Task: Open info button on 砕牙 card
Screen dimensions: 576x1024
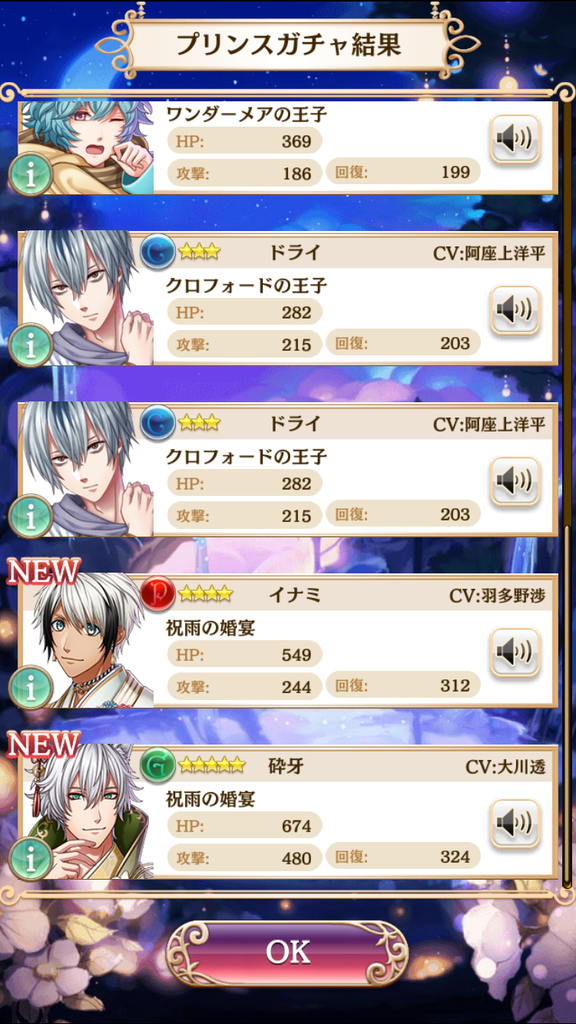Action: pos(30,859)
